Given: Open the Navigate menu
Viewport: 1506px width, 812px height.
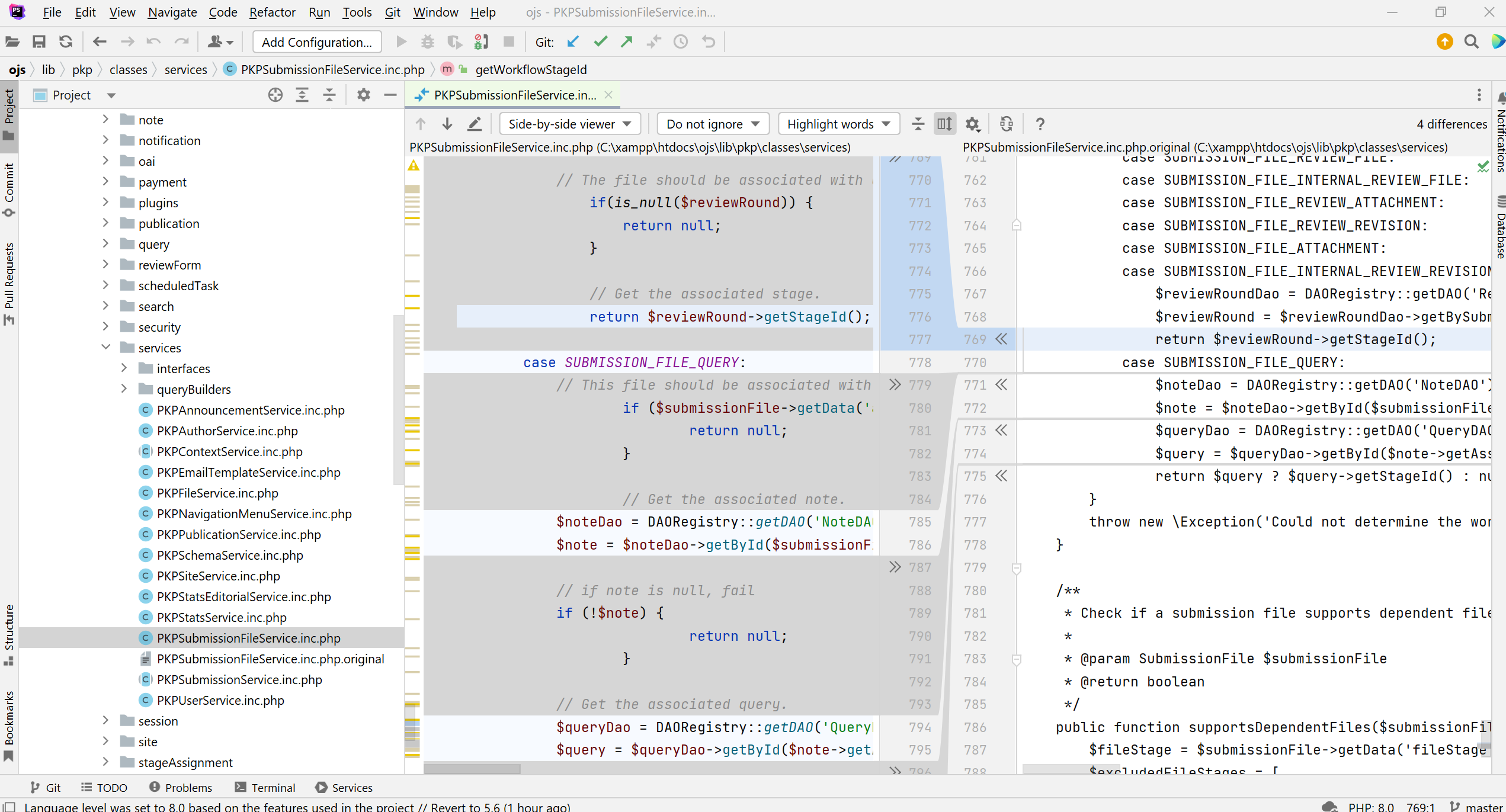Looking at the screenshot, I should coord(172,12).
